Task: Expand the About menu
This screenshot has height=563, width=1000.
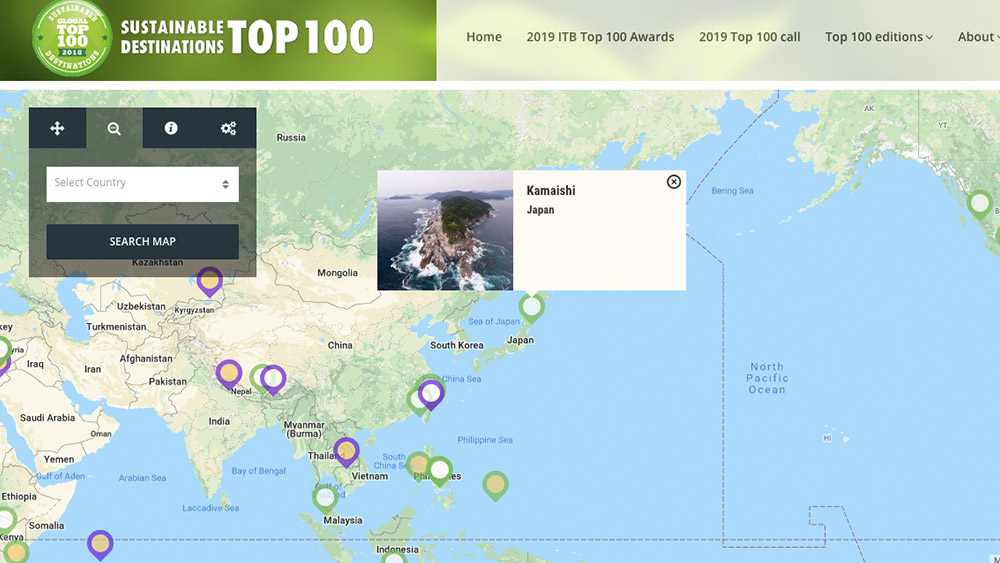Action: (977, 37)
